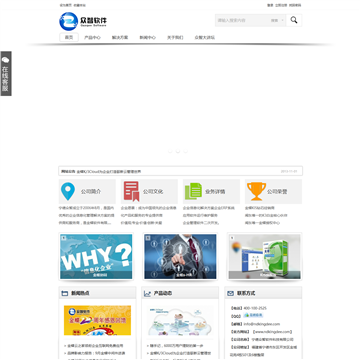Open the red document 公司文化 icon
This screenshot has width=360, height=360.
pyautogui.click(x=131, y=191)
